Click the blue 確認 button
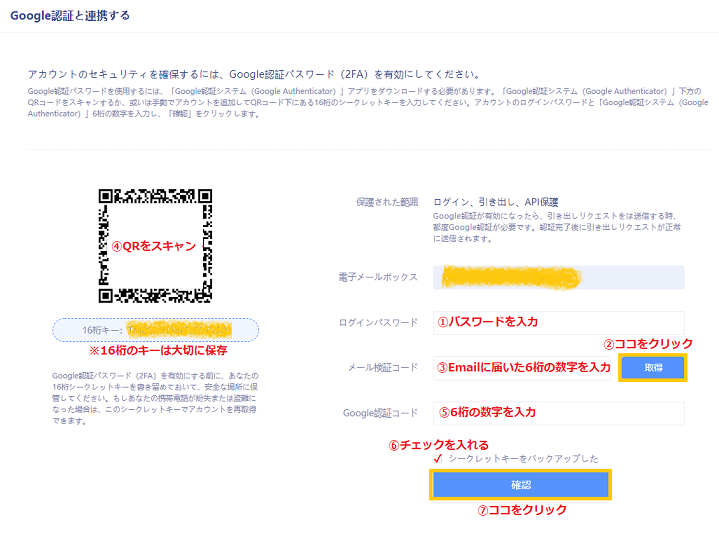Viewport: 719px width, 534px height. click(x=520, y=485)
